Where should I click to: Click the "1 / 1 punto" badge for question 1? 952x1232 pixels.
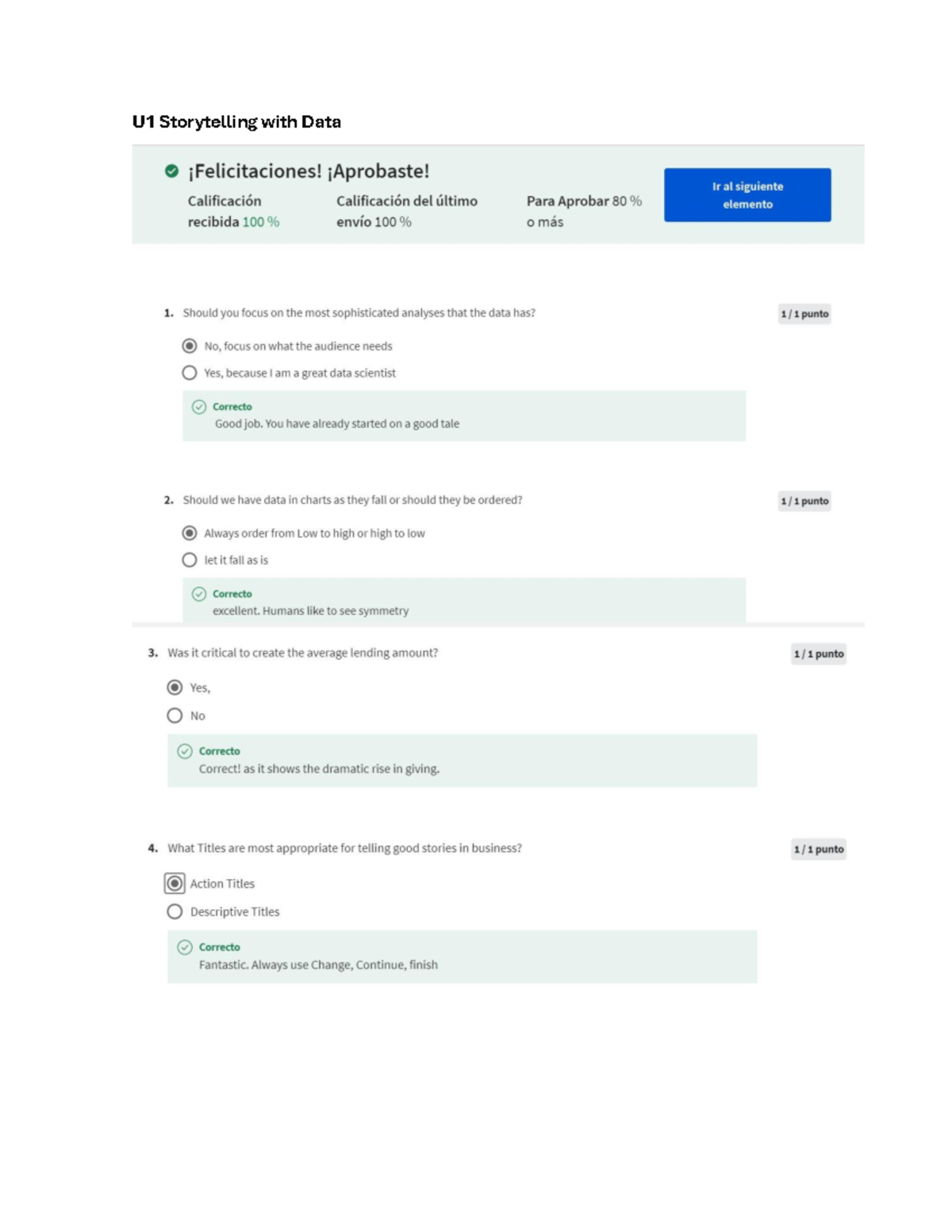coord(805,313)
